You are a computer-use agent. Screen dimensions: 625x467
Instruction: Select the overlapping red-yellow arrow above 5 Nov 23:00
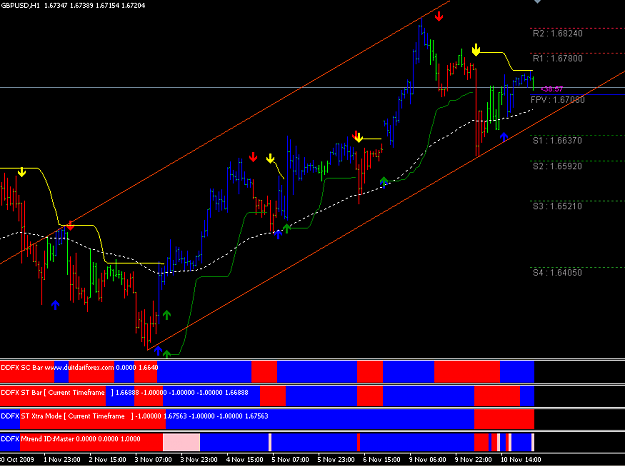click(x=358, y=137)
